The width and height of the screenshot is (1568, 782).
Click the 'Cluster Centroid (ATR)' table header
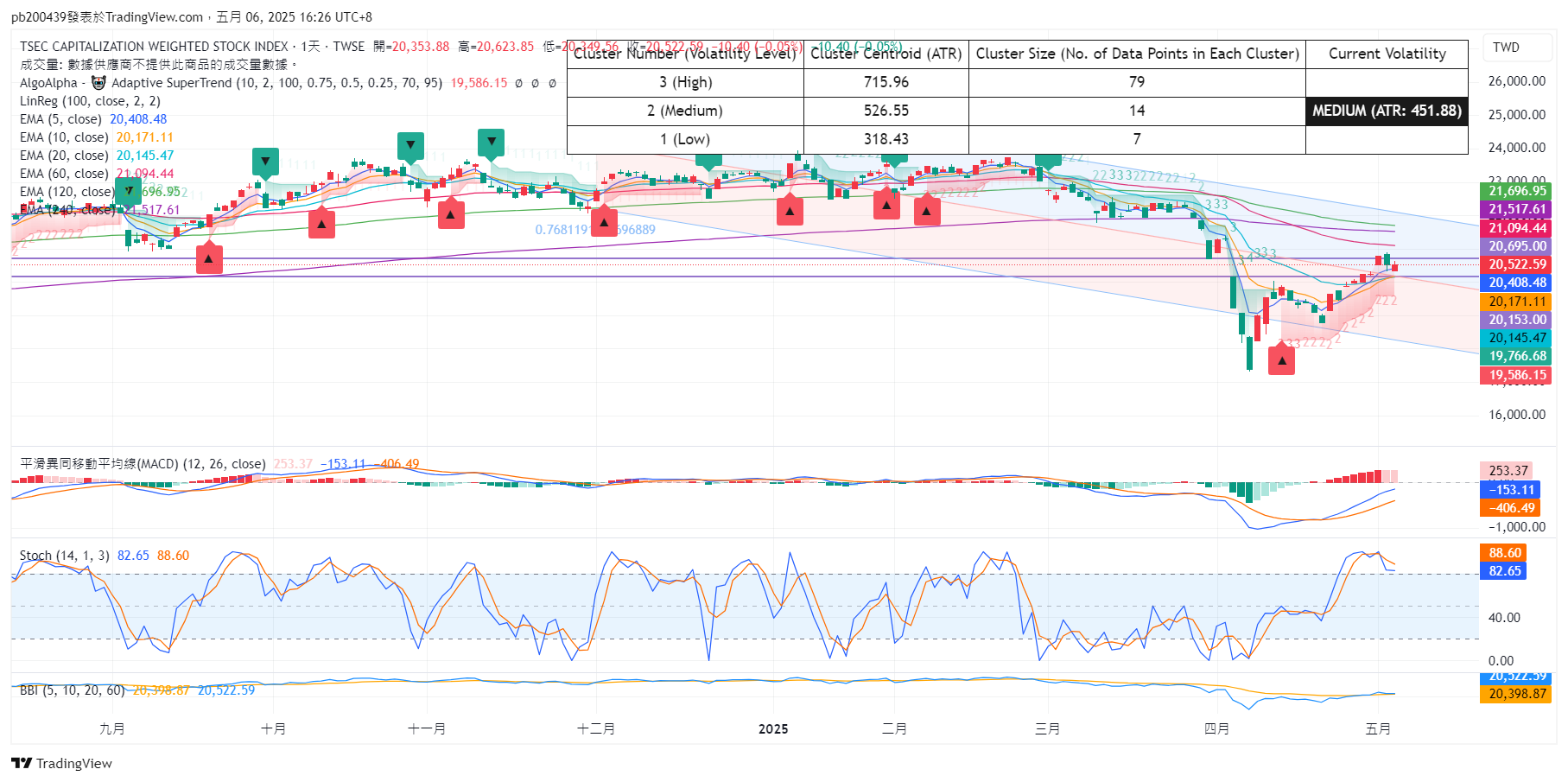point(886,54)
